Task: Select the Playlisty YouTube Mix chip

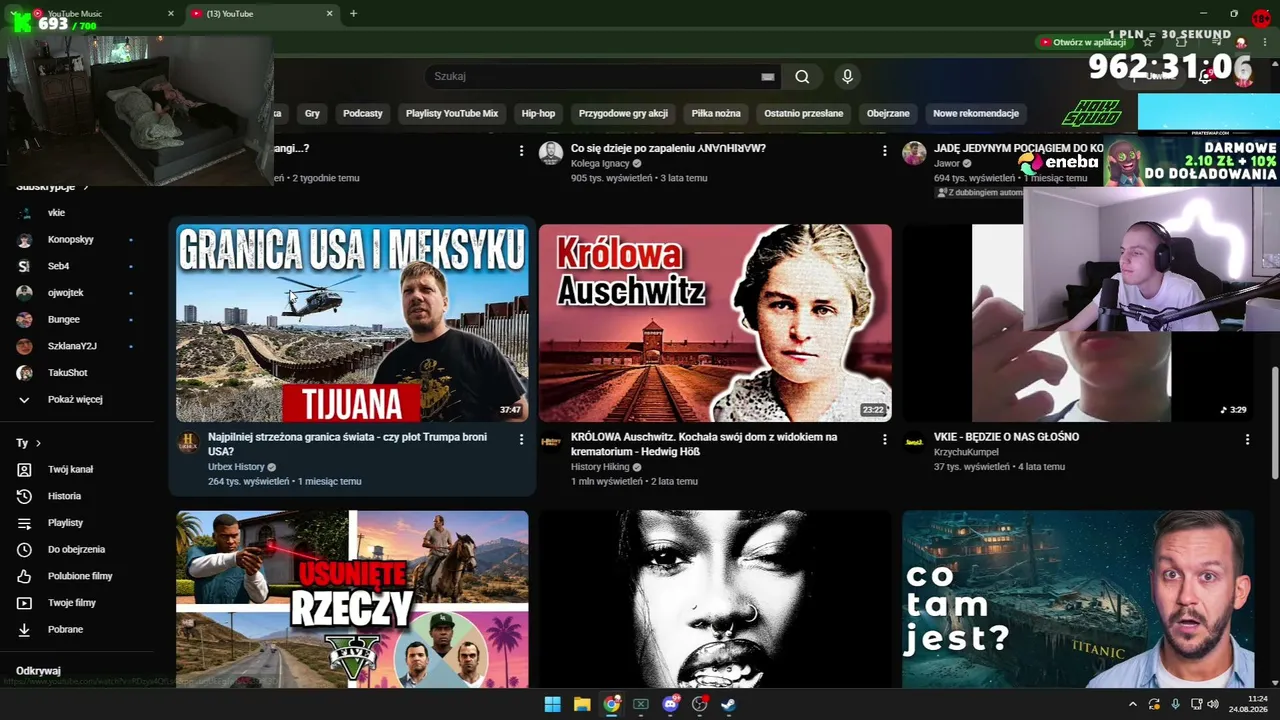Action: (x=452, y=113)
